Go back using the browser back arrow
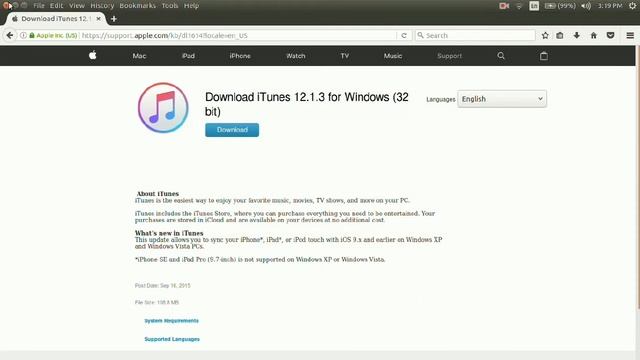Image resolution: width=640 pixels, height=360 pixels. point(10,36)
